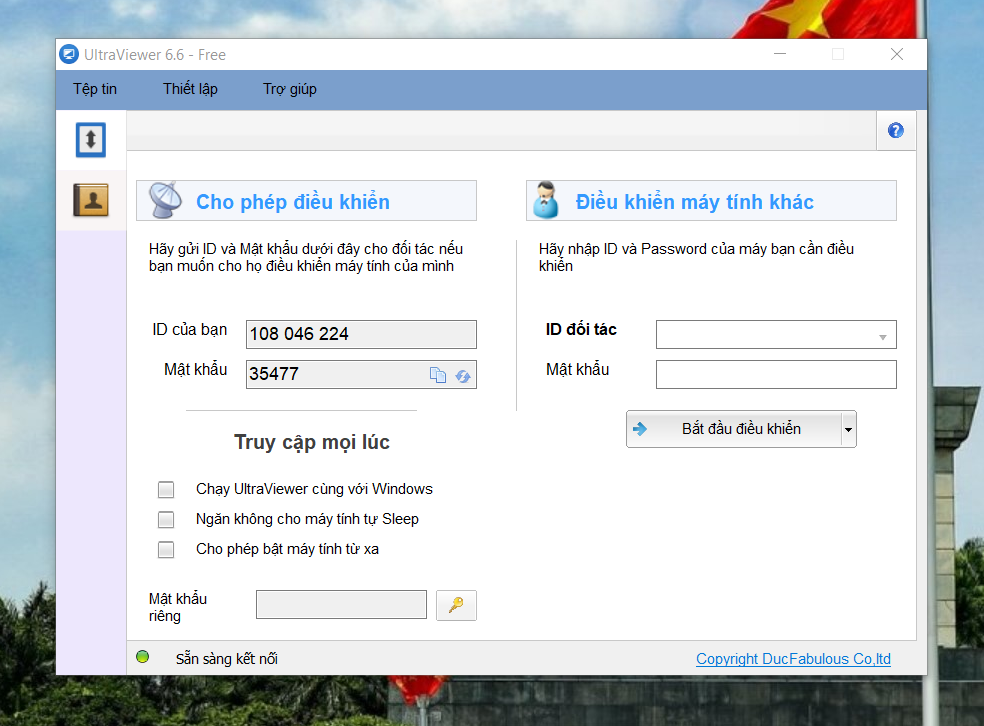Click the Sẵn sàng kết nối status text

pos(227,659)
